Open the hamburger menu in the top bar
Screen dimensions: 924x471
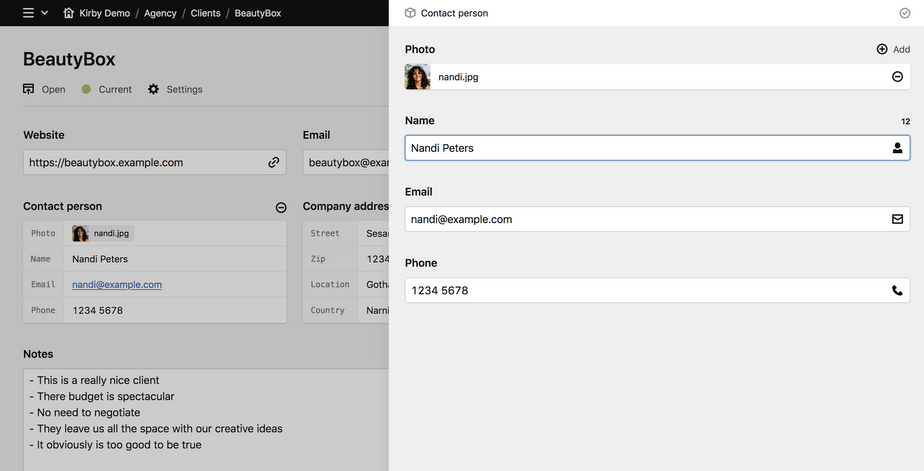point(34,13)
